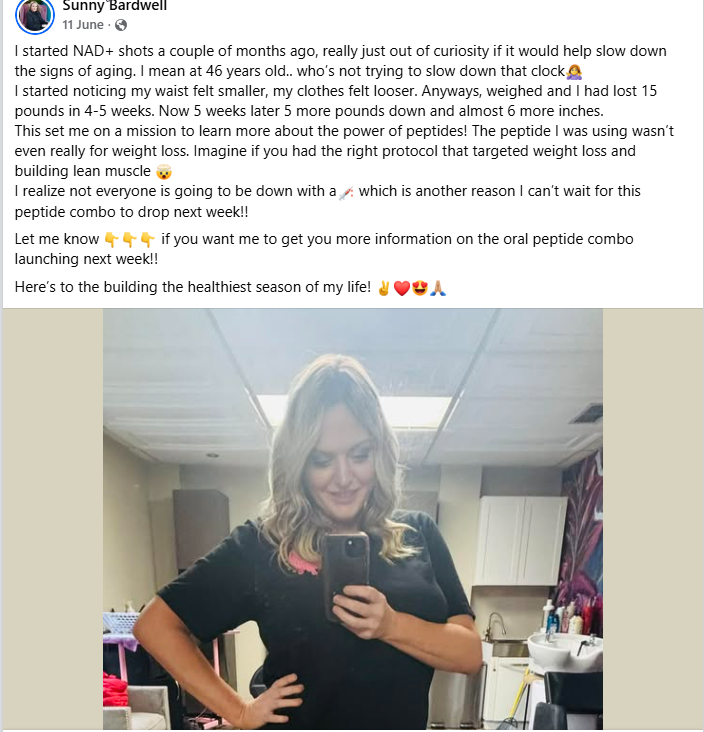Open the mirror selfie photo

point(353,519)
